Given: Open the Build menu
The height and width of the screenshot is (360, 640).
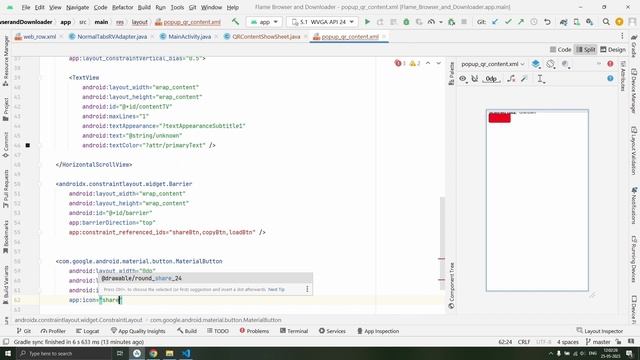Looking at the screenshot, I should 144,7.
